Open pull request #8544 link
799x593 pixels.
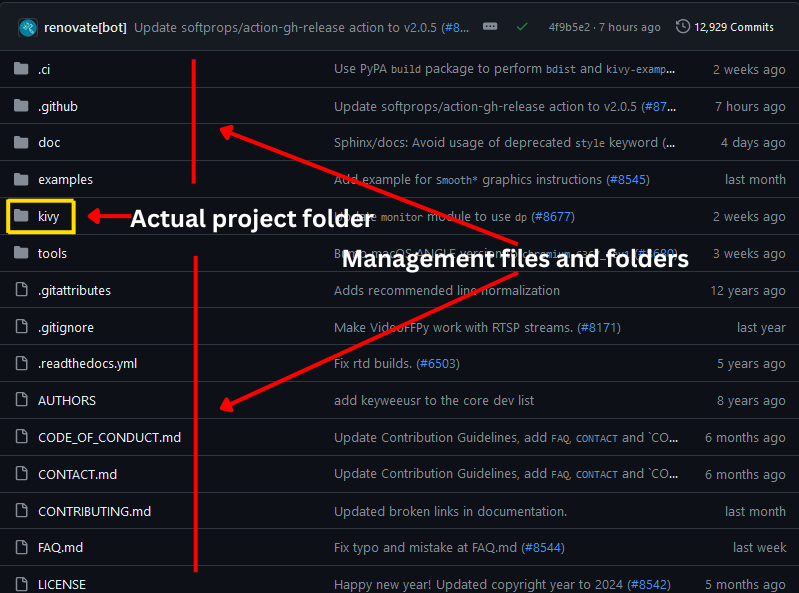click(543, 548)
